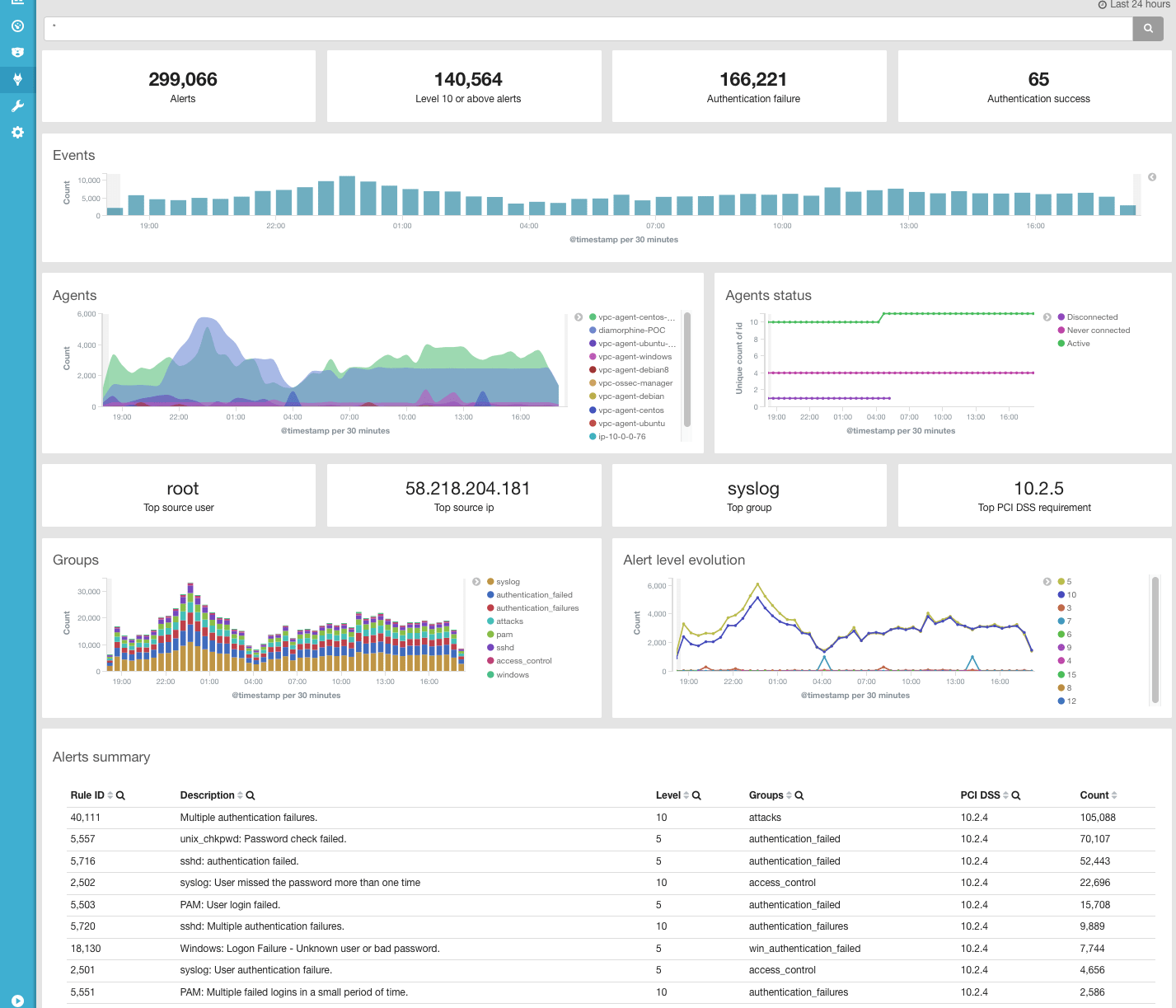Click level 15 legend color dot

[x=1061, y=675]
